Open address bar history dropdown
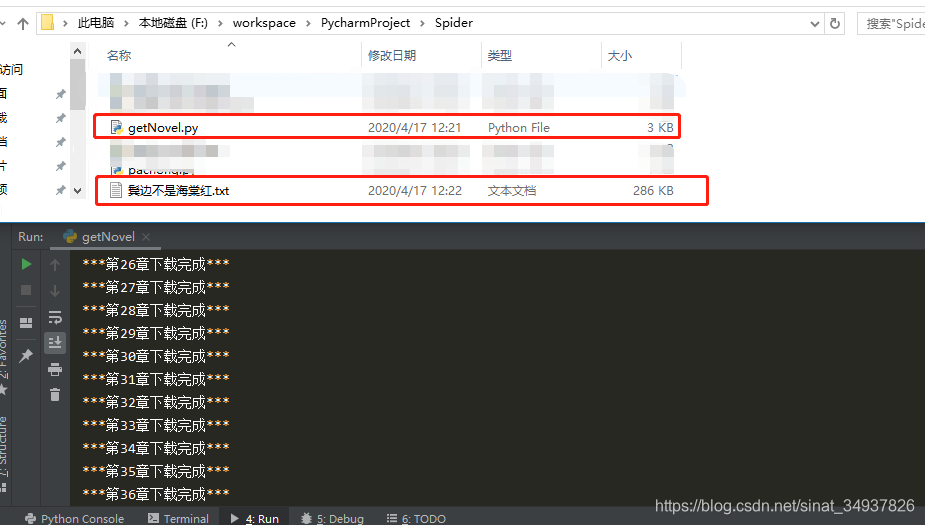 coord(815,24)
